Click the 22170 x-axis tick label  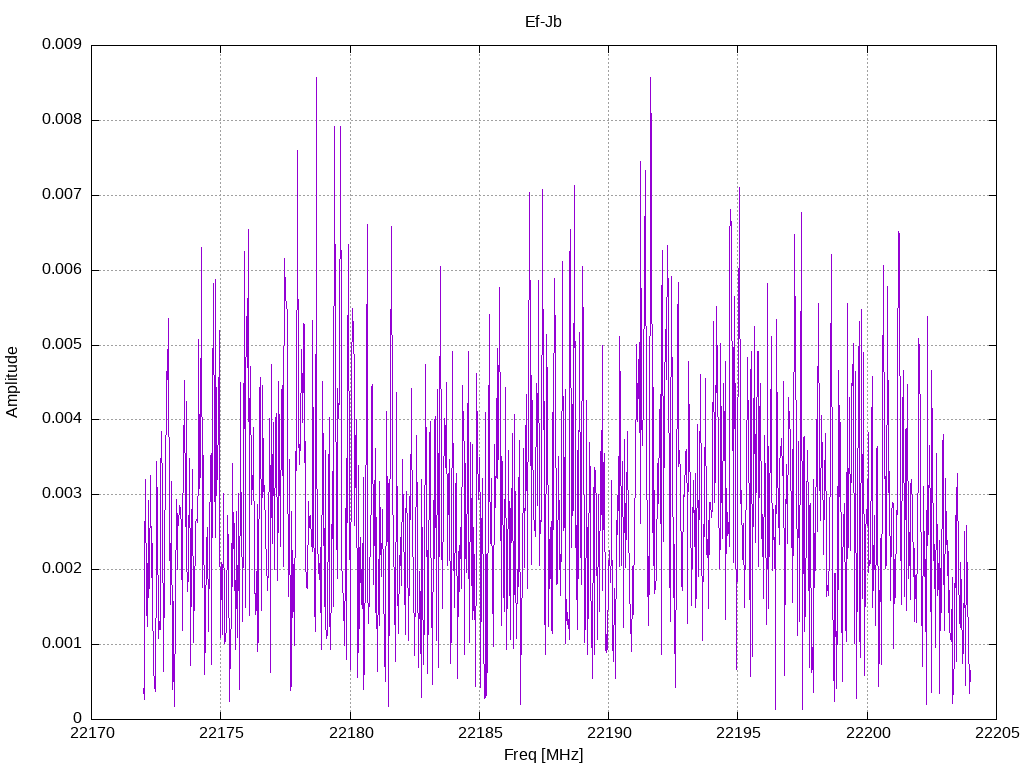click(x=92, y=733)
